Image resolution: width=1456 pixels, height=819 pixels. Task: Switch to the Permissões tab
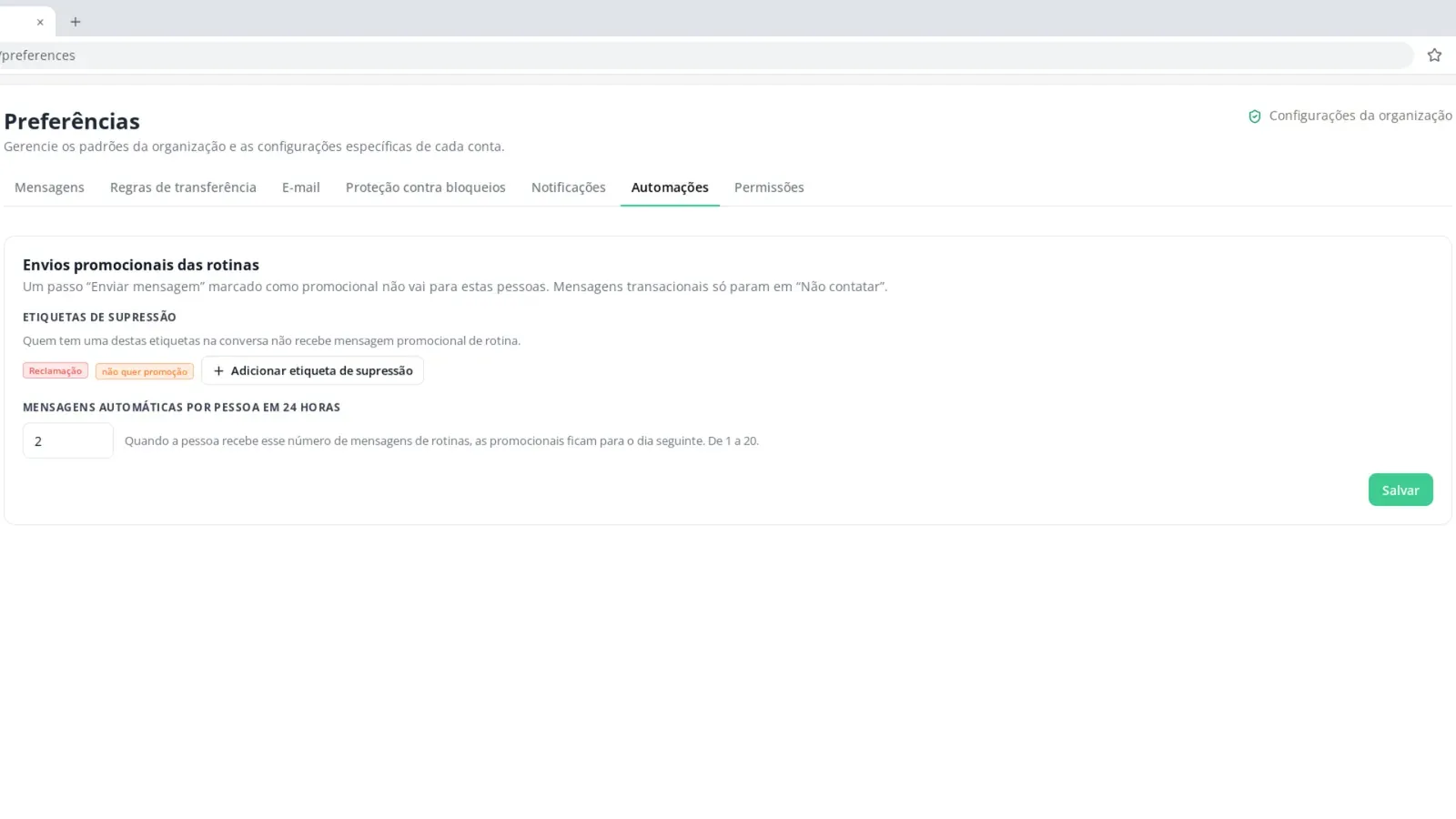click(769, 187)
